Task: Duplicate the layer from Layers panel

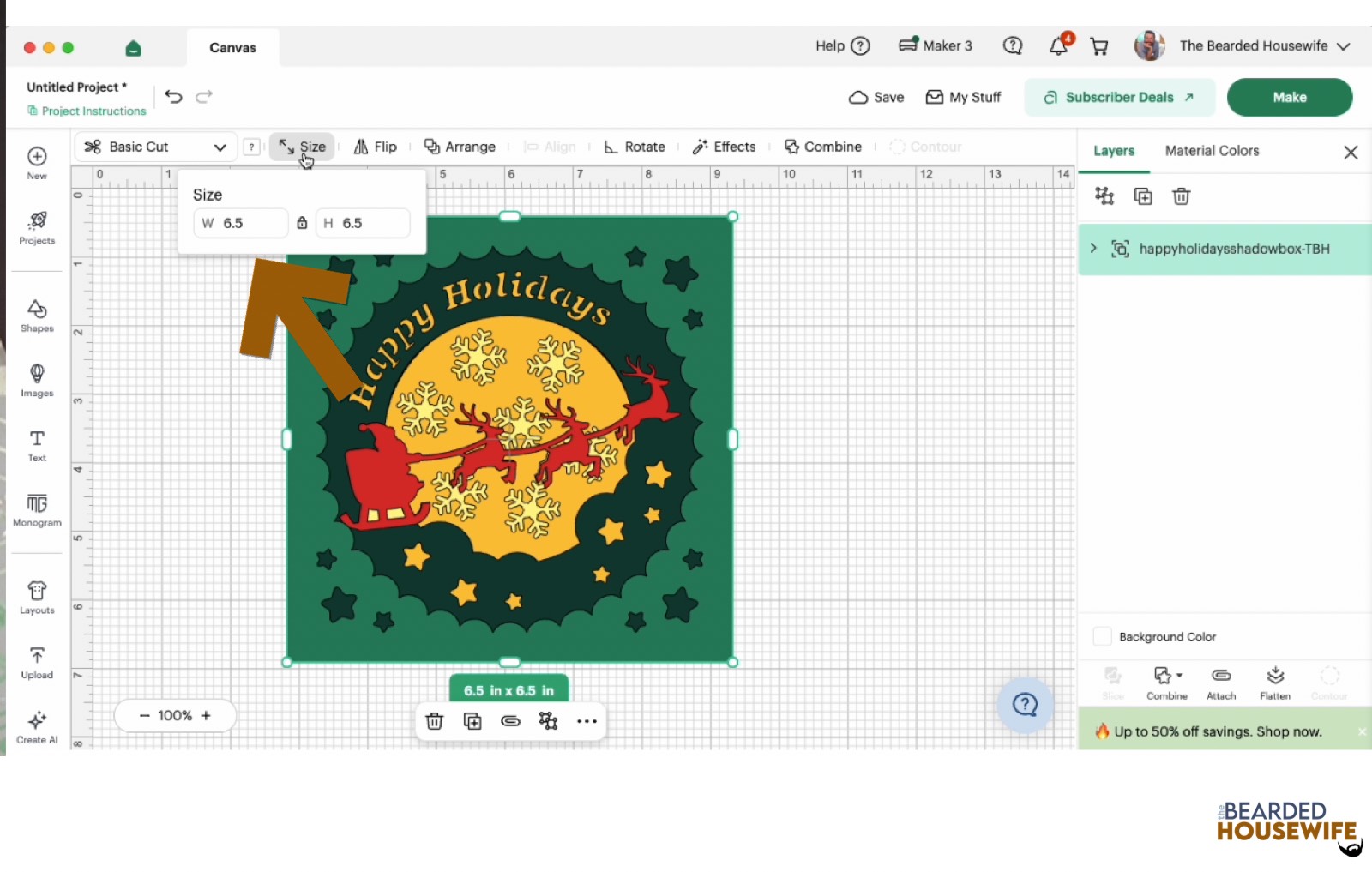Action: coord(1143,196)
